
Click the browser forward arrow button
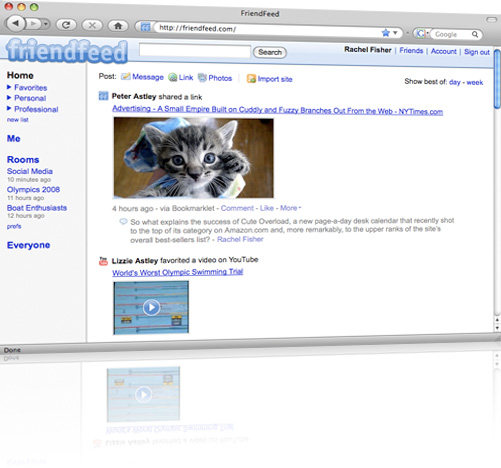point(33,24)
